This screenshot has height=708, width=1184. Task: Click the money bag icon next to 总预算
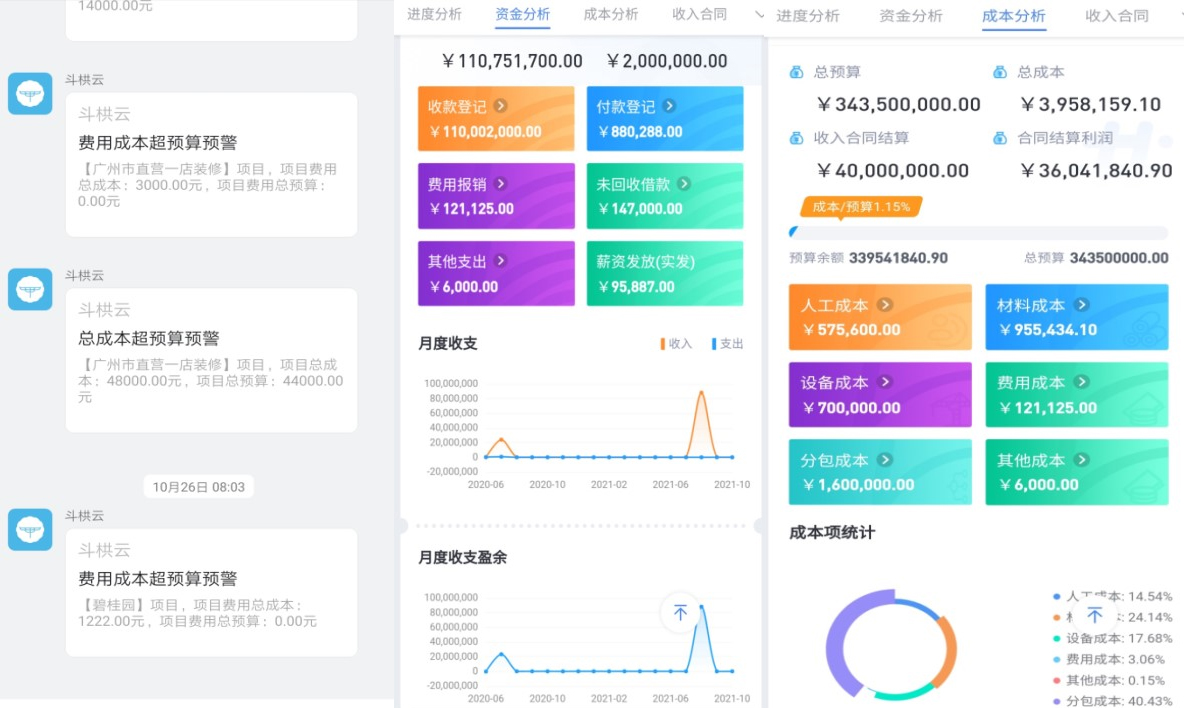click(x=796, y=72)
